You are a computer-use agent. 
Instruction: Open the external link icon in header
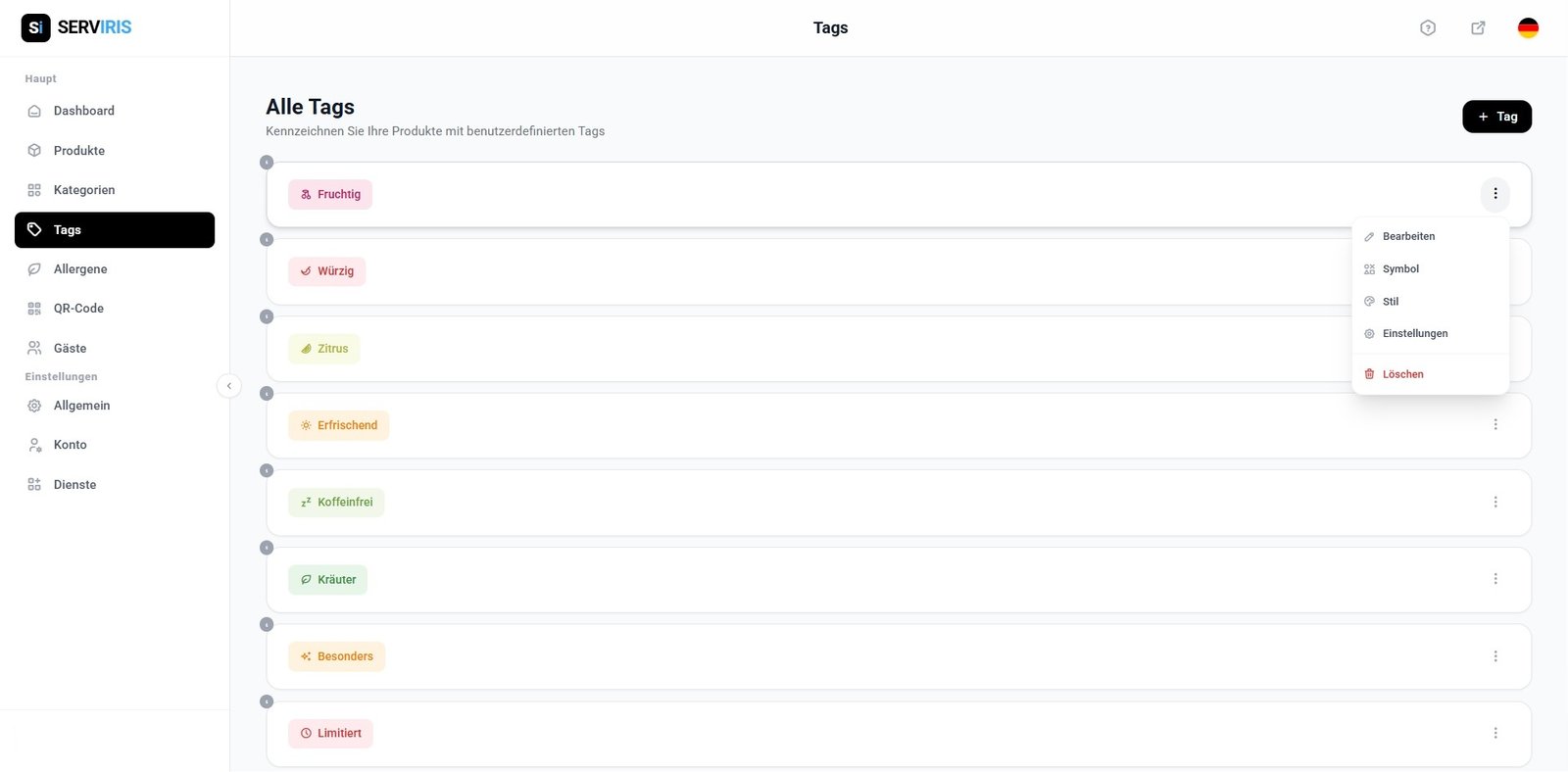click(1478, 28)
